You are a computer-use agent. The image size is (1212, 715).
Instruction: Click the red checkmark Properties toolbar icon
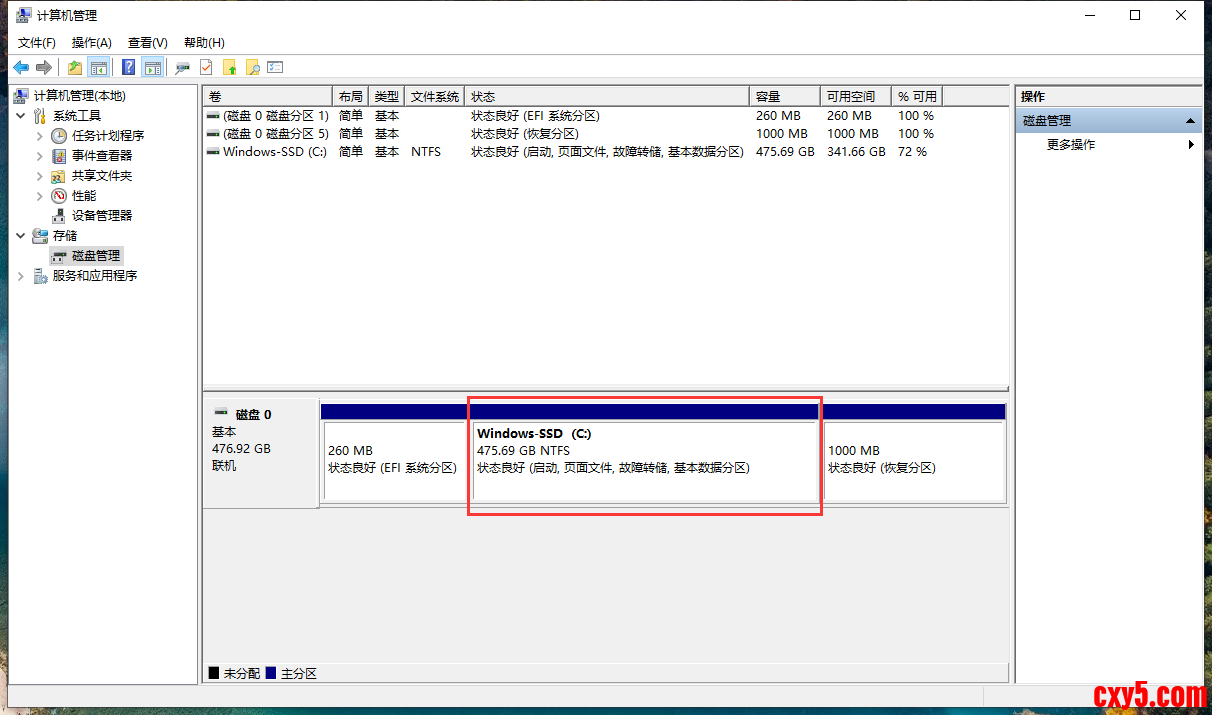pos(206,68)
